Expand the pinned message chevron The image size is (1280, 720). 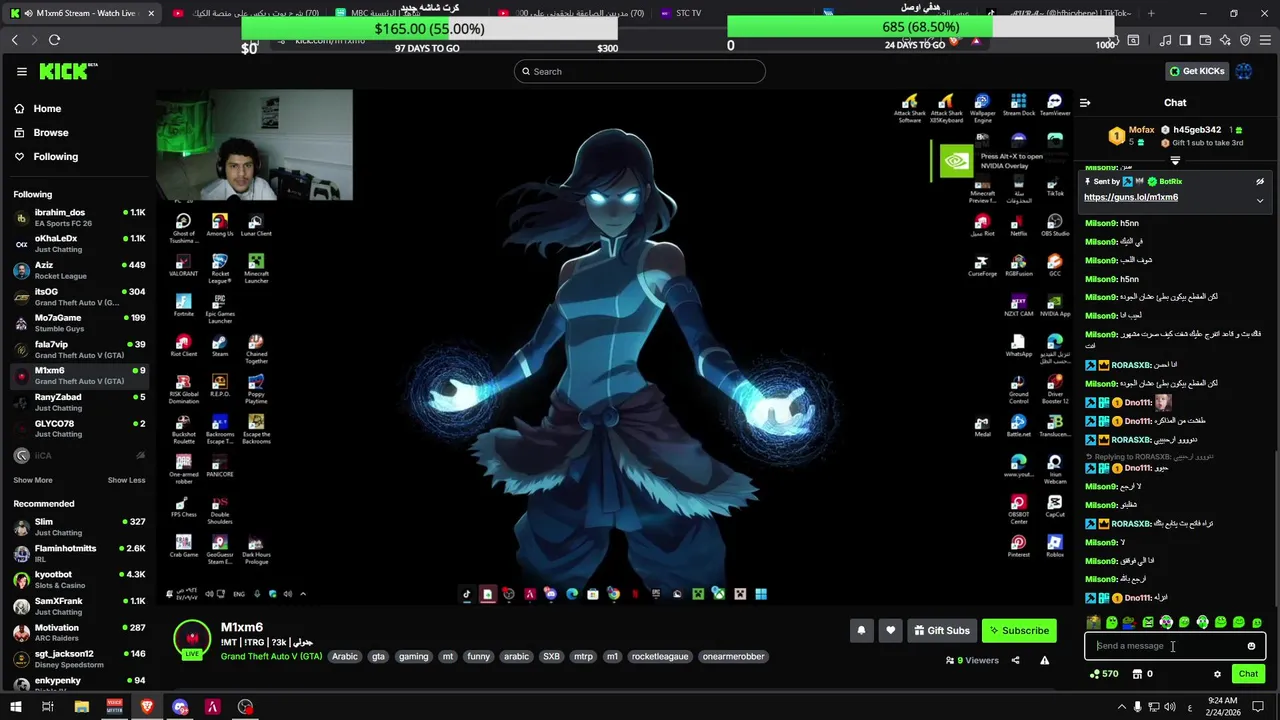pyautogui.click(x=1260, y=200)
